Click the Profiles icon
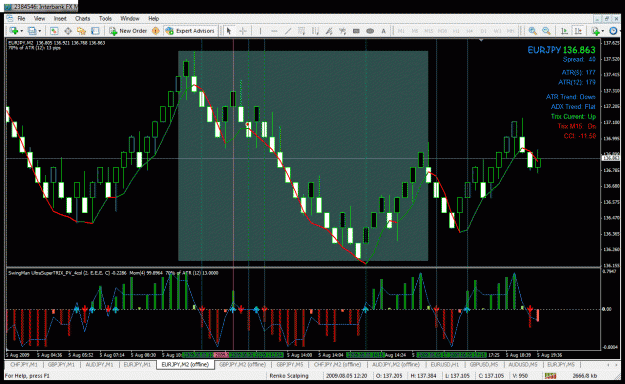This screenshot has width=625, height=384. (x=32, y=31)
